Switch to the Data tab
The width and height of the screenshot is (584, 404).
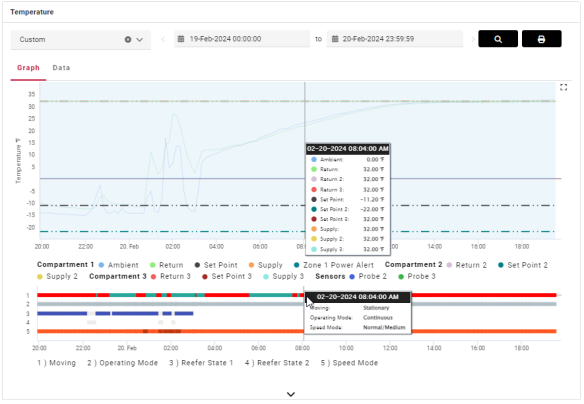(61, 68)
